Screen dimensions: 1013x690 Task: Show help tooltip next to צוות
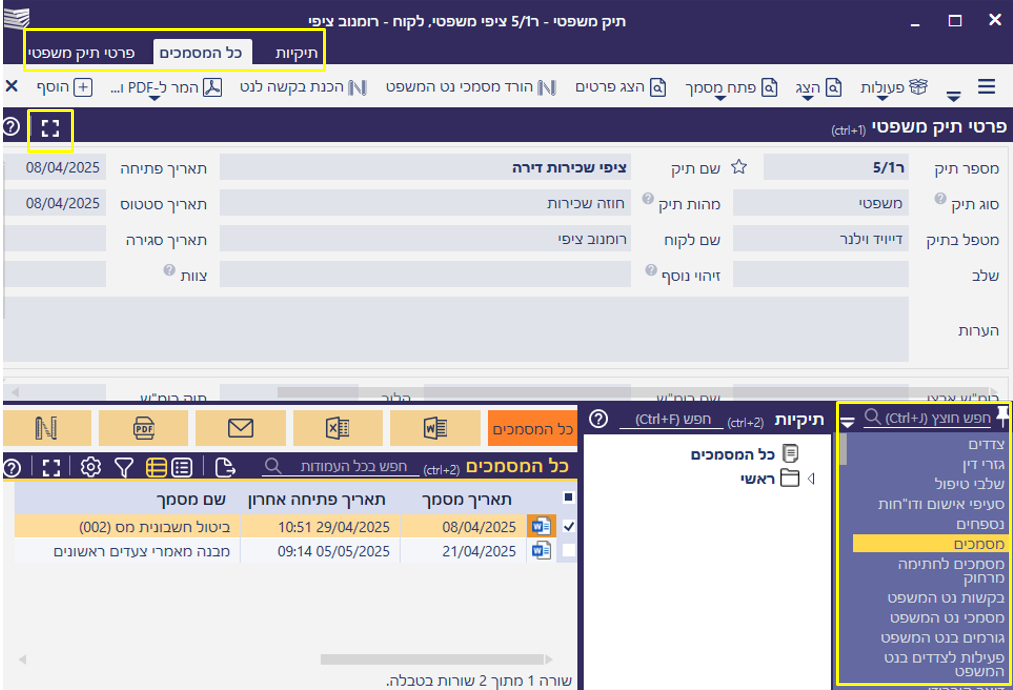click(169, 270)
